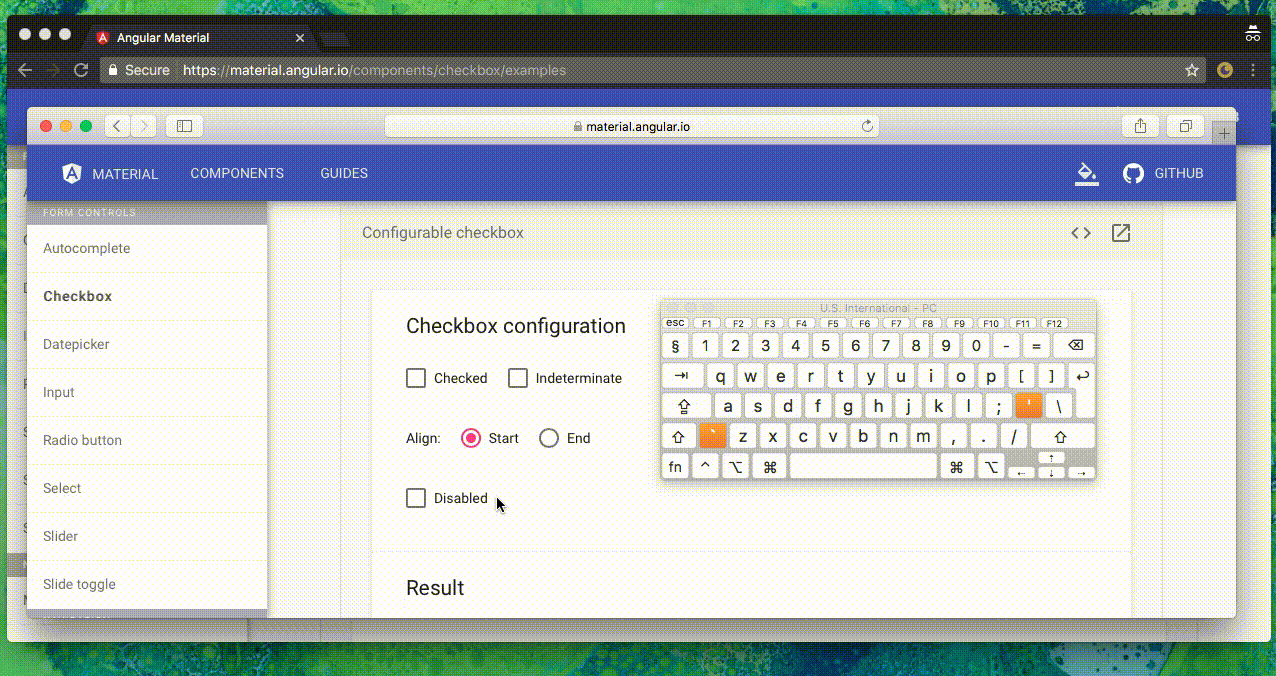The image size is (1276, 676).
Task: Click Configurable checkbox title text
Action: pos(443,233)
